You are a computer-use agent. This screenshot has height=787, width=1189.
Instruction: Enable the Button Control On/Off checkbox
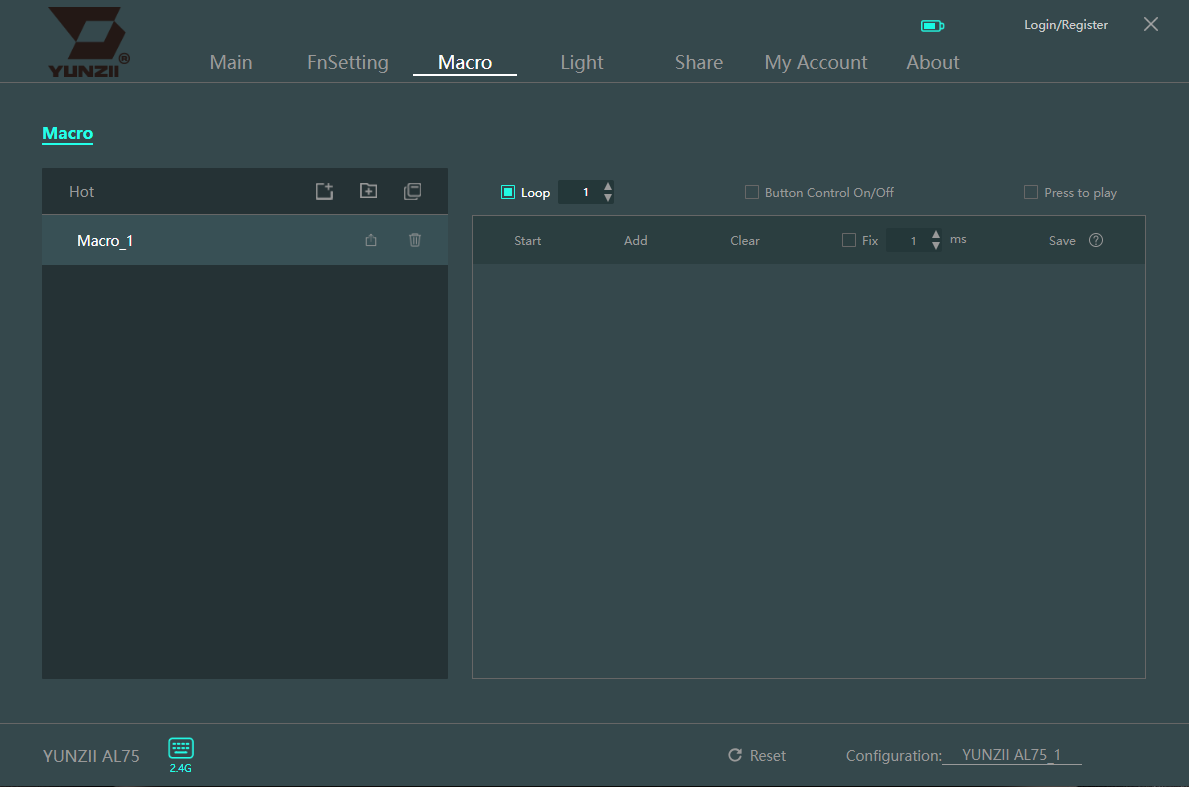pyautogui.click(x=752, y=192)
